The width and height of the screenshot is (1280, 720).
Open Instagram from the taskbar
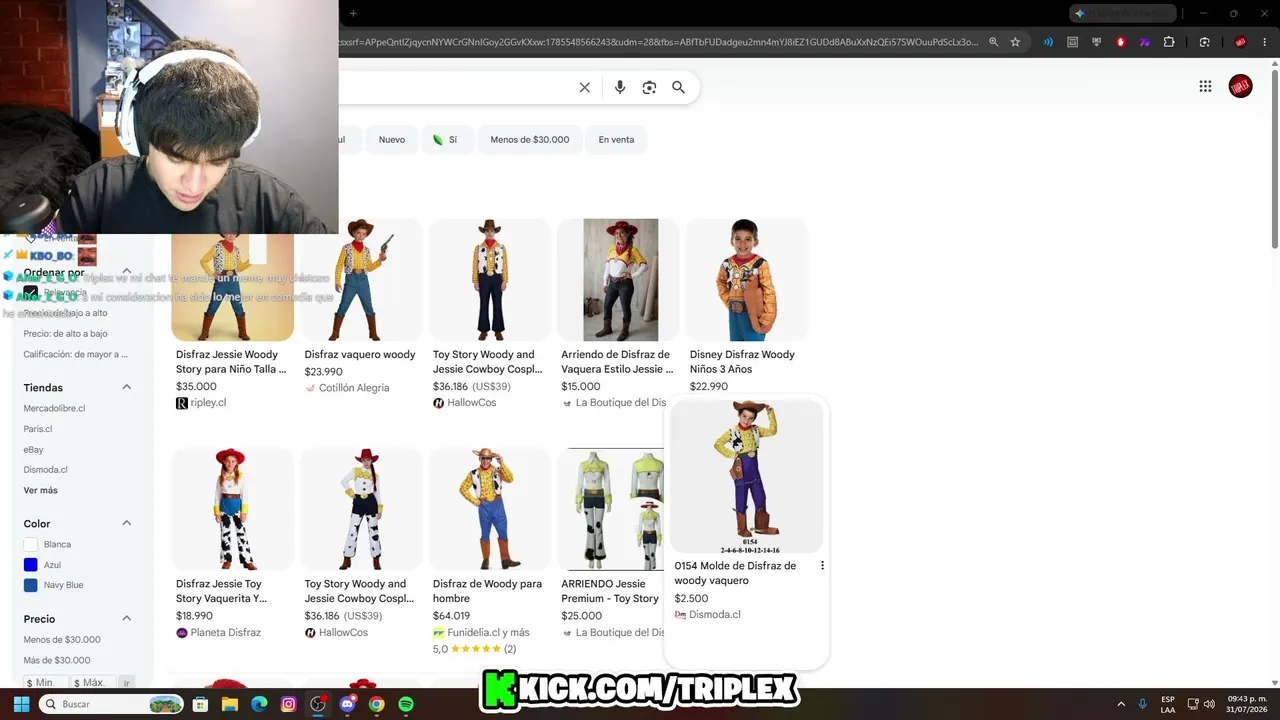(x=289, y=704)
